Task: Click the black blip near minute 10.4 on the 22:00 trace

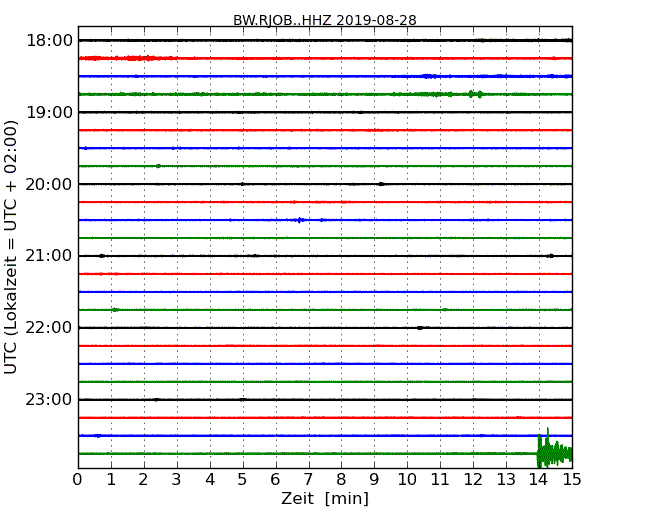Action: 420,328
